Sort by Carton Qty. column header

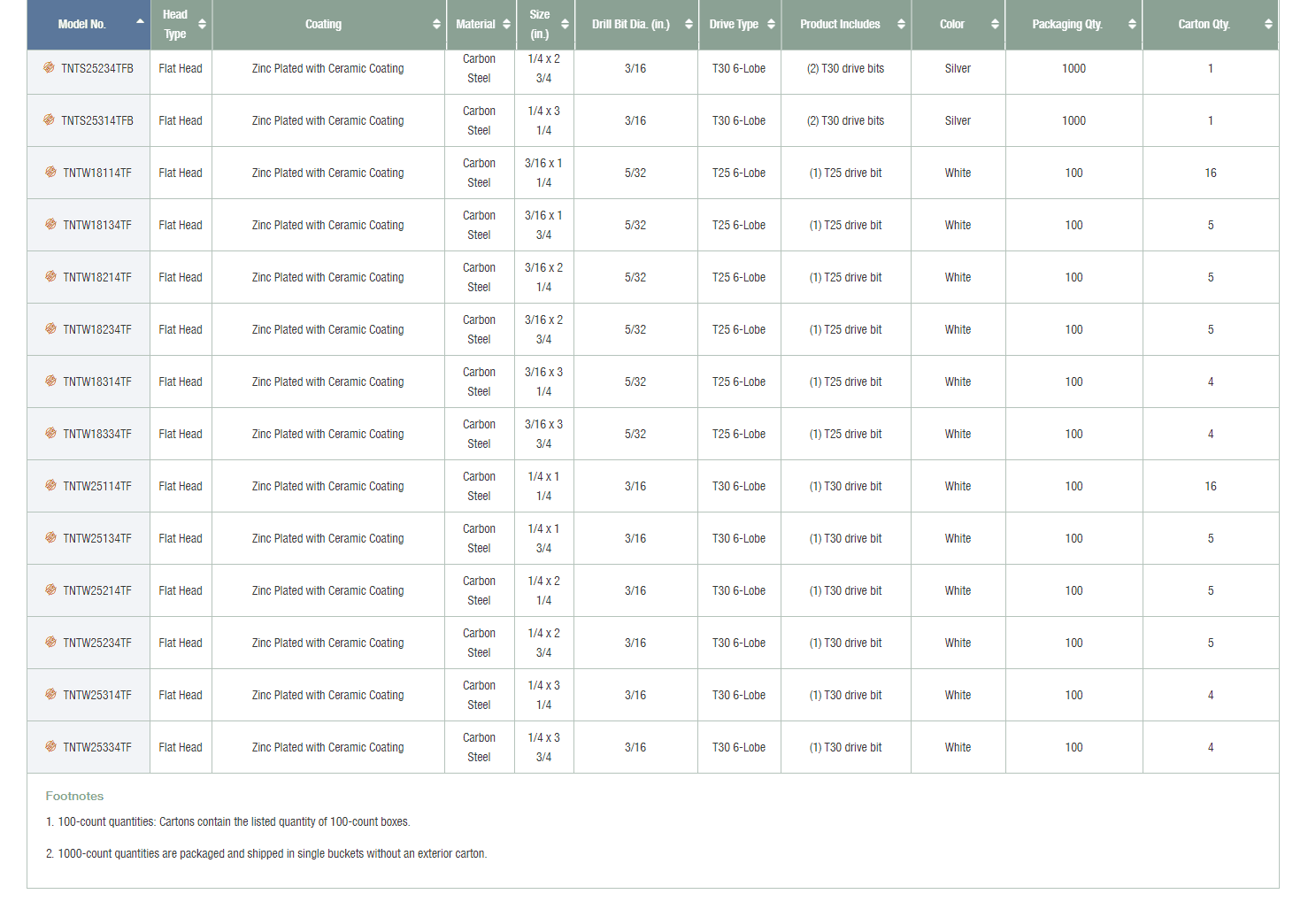point(1209,24)
